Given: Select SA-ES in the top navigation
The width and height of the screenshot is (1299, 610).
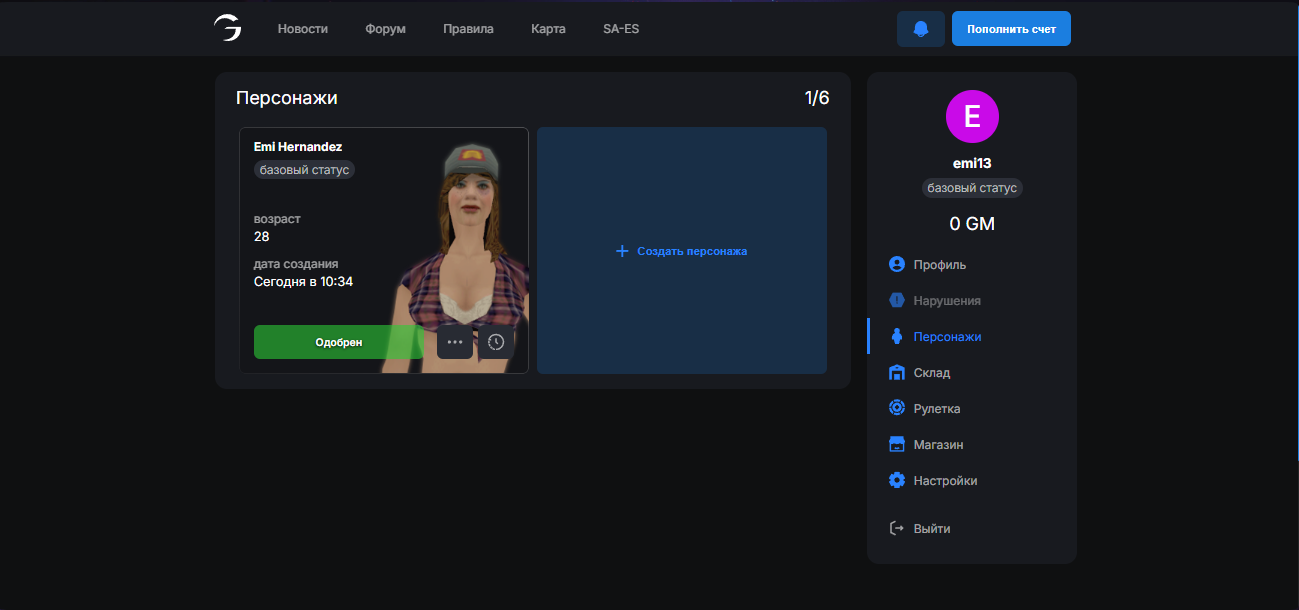Looking at the screenshot, I should (x=621, y=29).
